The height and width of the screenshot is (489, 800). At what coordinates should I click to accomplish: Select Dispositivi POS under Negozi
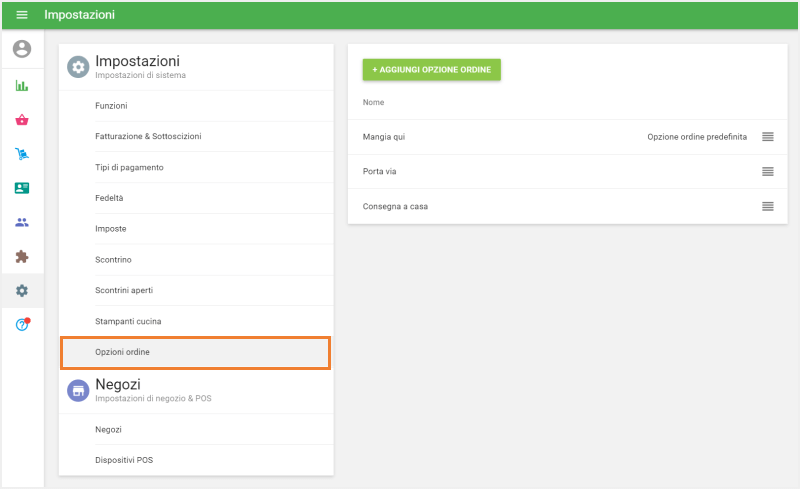coord(124,460)
